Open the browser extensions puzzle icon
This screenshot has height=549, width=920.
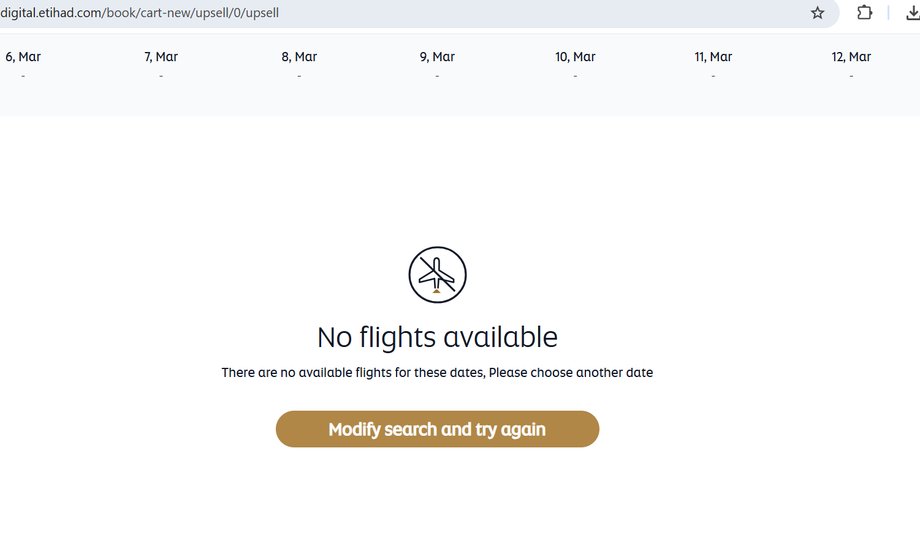click(865, 13)
